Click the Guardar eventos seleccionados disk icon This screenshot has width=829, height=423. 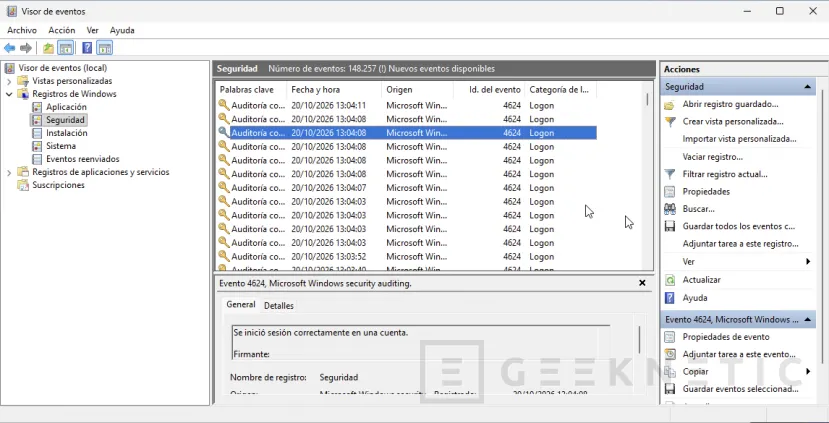coord(669,389)
